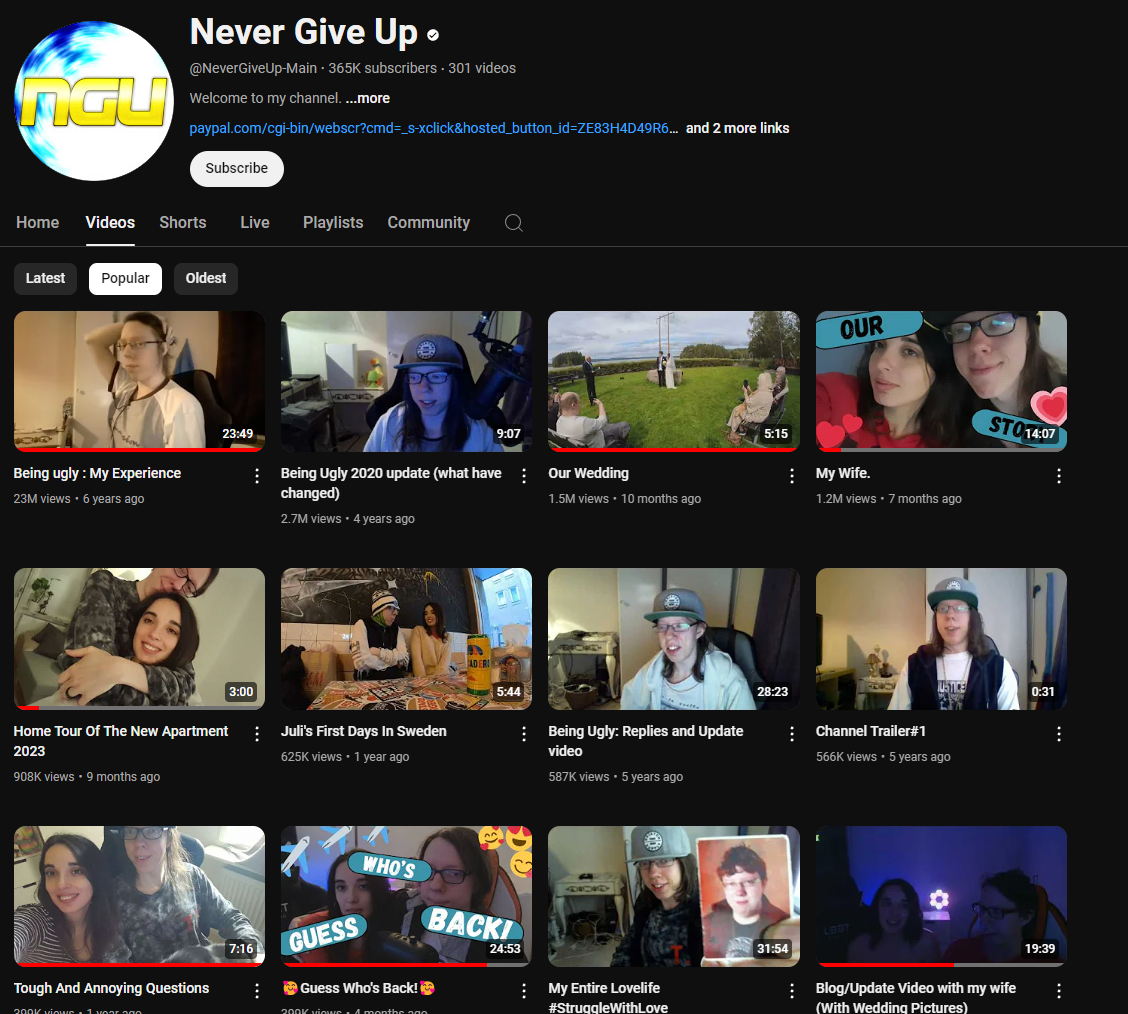Switch to the Community tab
Screen dimensions: 1128x1014
click(x=429, y=223)
